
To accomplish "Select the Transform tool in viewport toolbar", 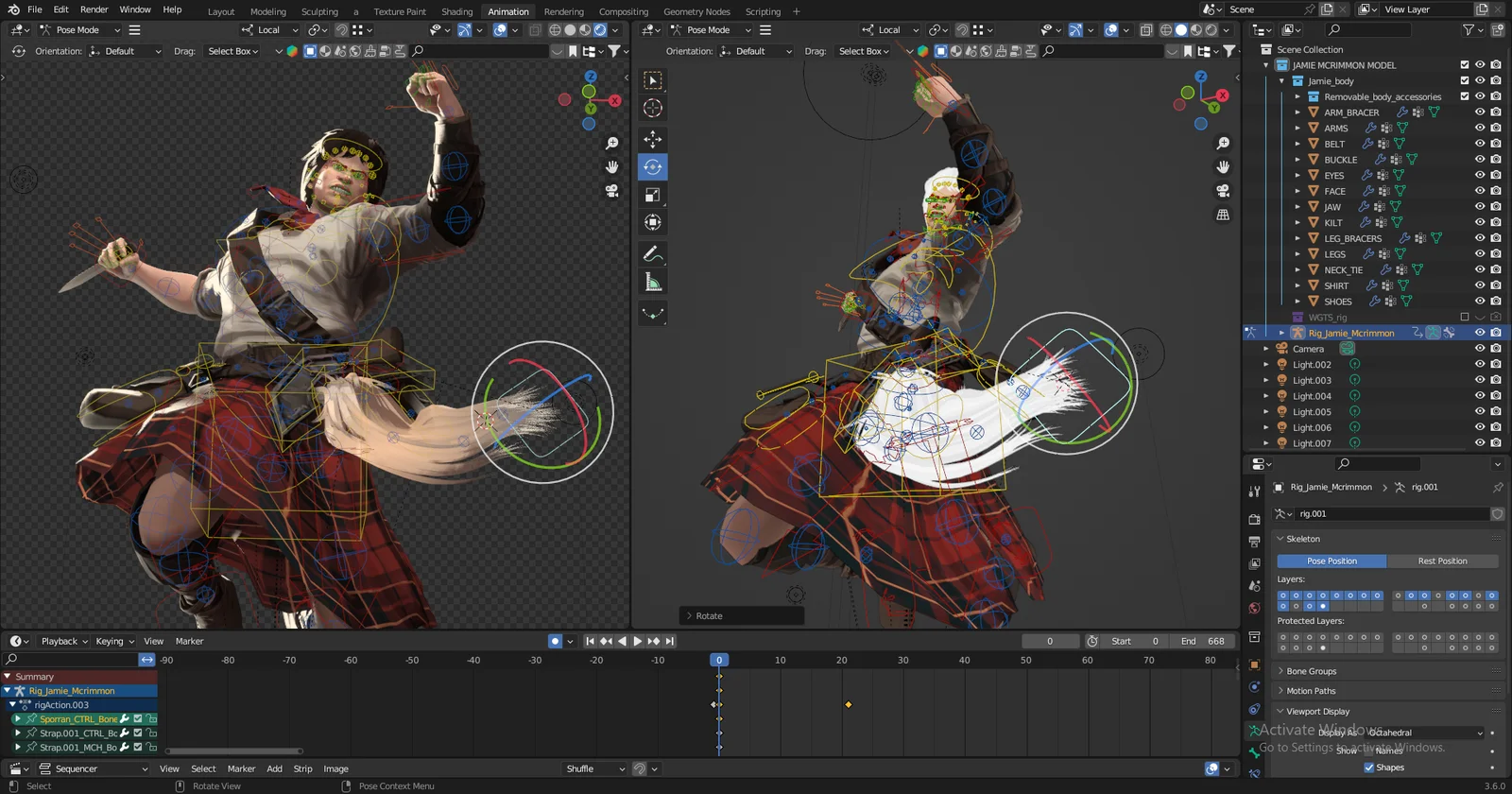I will pyautogui.click(x=653, y=222).
